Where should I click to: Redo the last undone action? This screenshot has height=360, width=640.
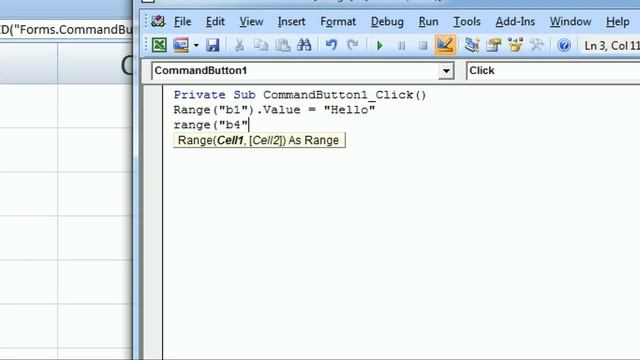click(353, 45)
